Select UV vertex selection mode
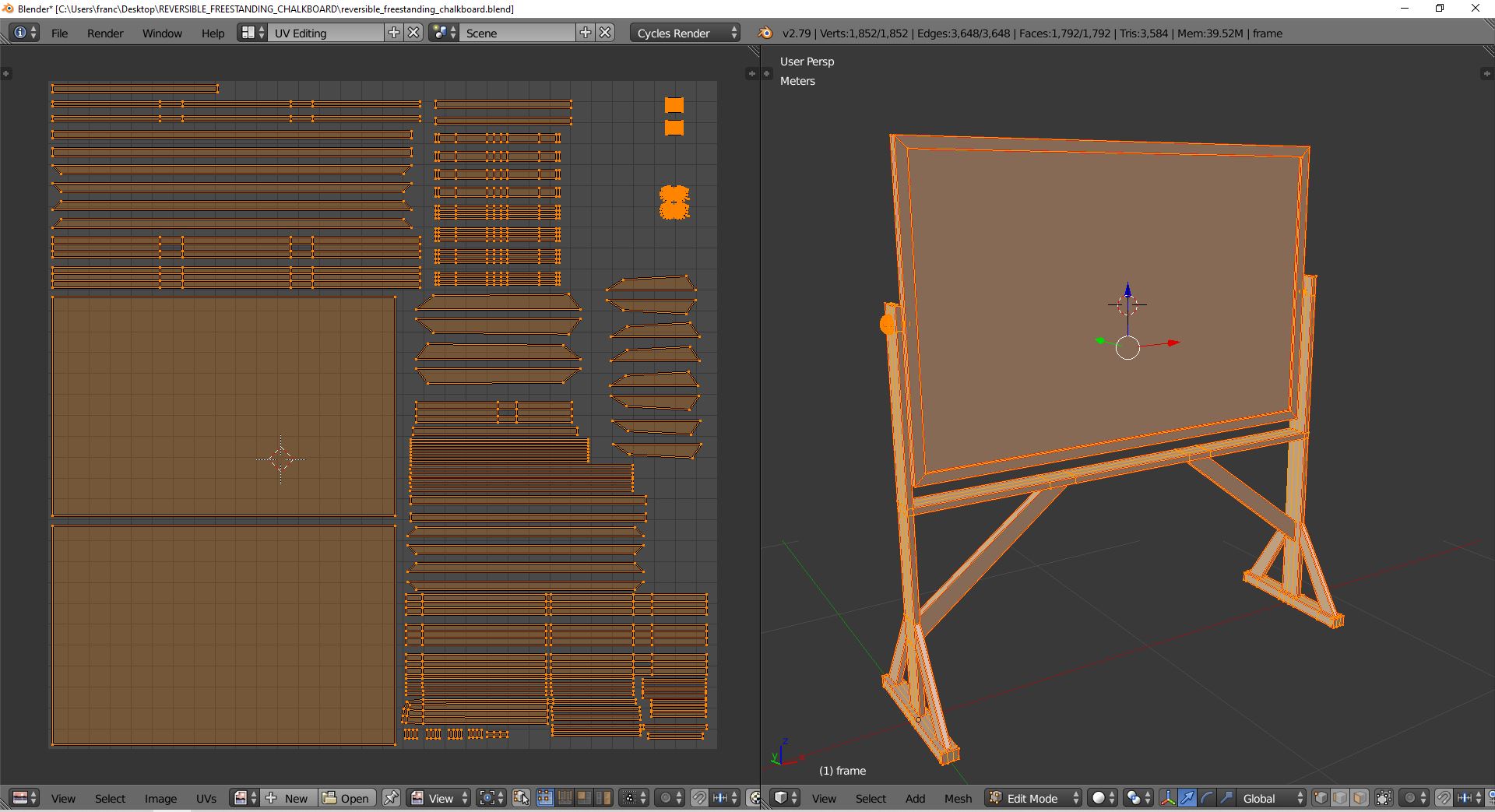Screen dimensions: 1495x812 (544, 798)
